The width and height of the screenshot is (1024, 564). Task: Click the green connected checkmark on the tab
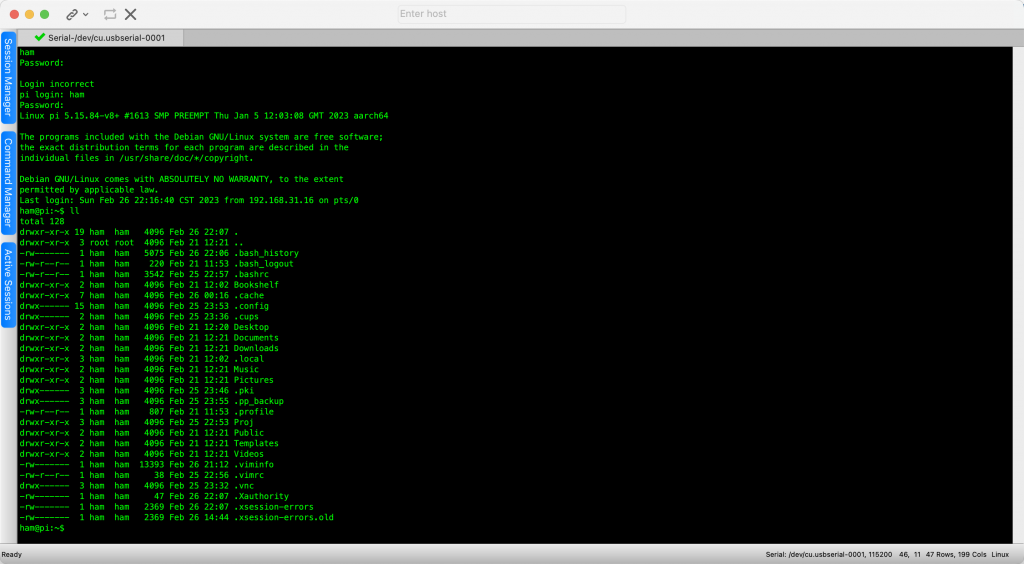[x=40, y=38]
